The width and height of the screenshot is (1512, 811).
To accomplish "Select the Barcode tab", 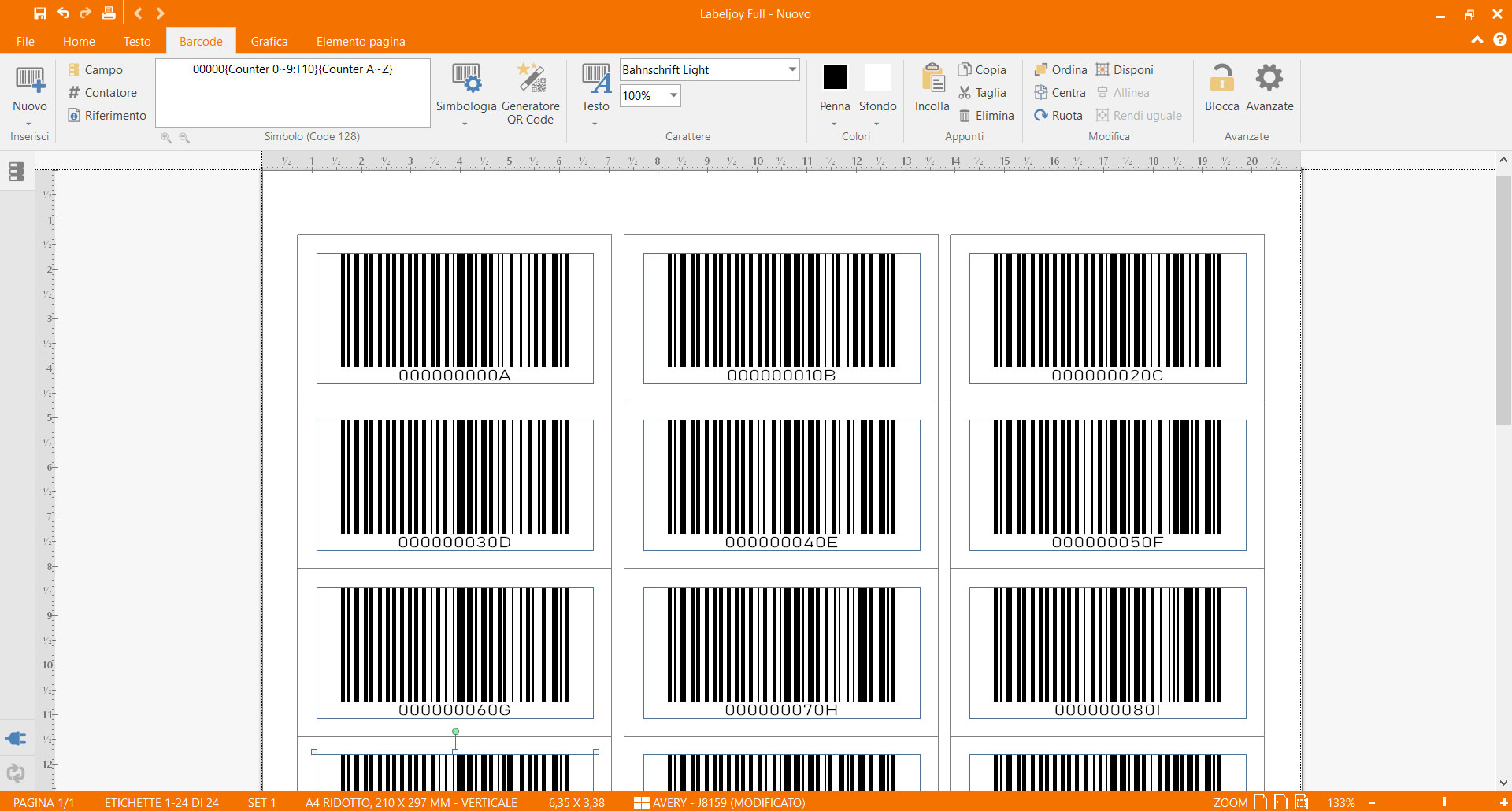I will [201, 41].
